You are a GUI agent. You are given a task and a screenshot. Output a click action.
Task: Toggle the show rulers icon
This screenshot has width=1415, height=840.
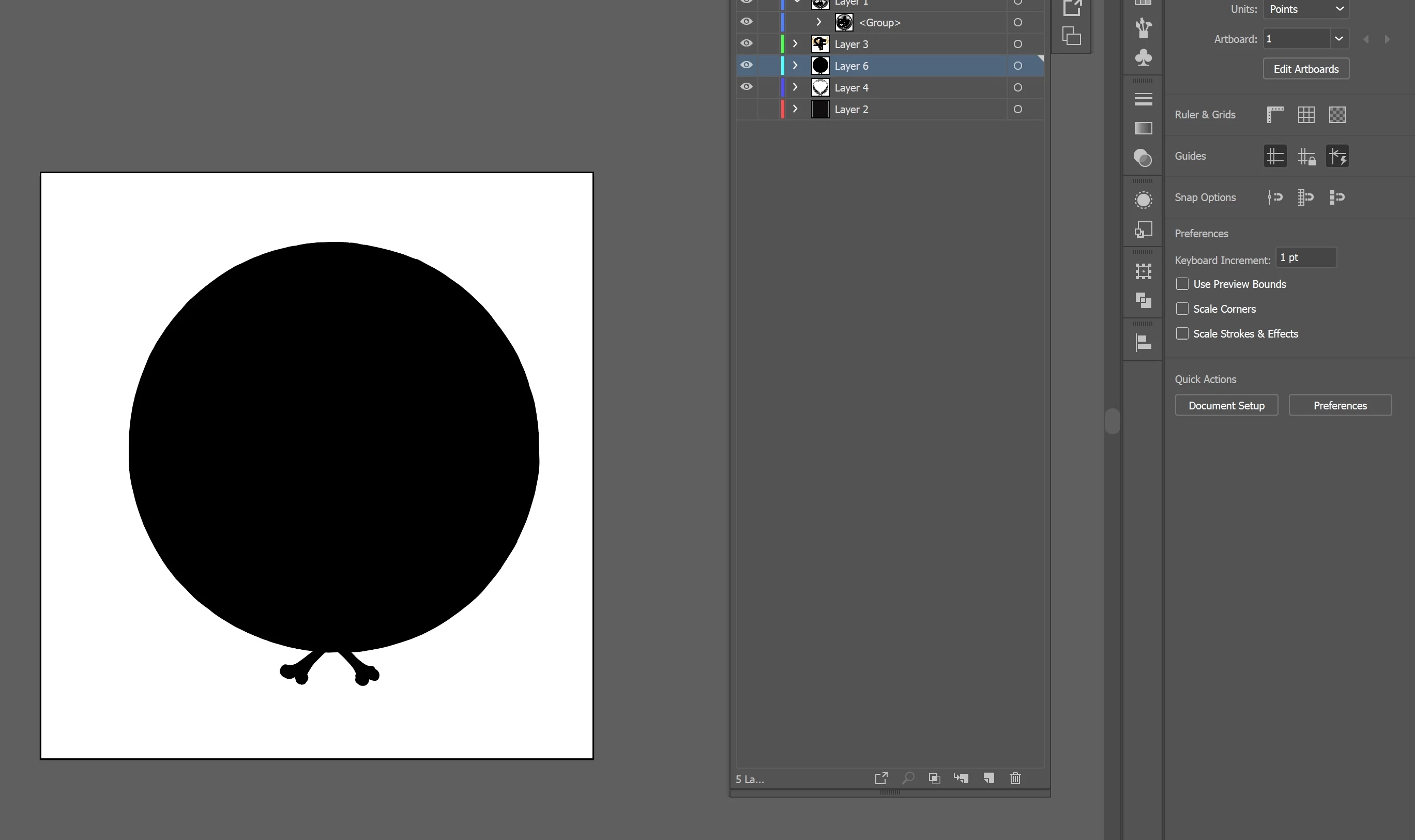point(1274,114)
